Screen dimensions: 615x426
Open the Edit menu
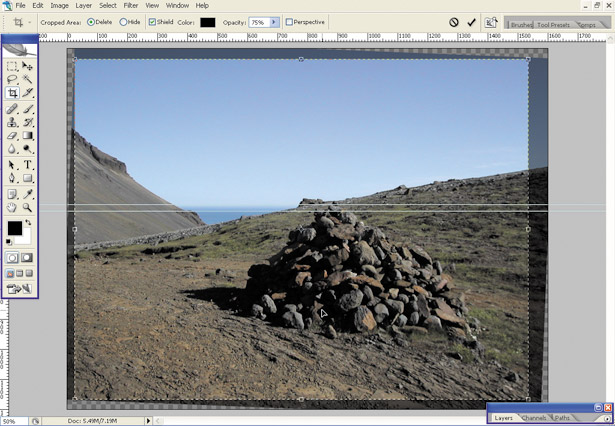point(38,5)
